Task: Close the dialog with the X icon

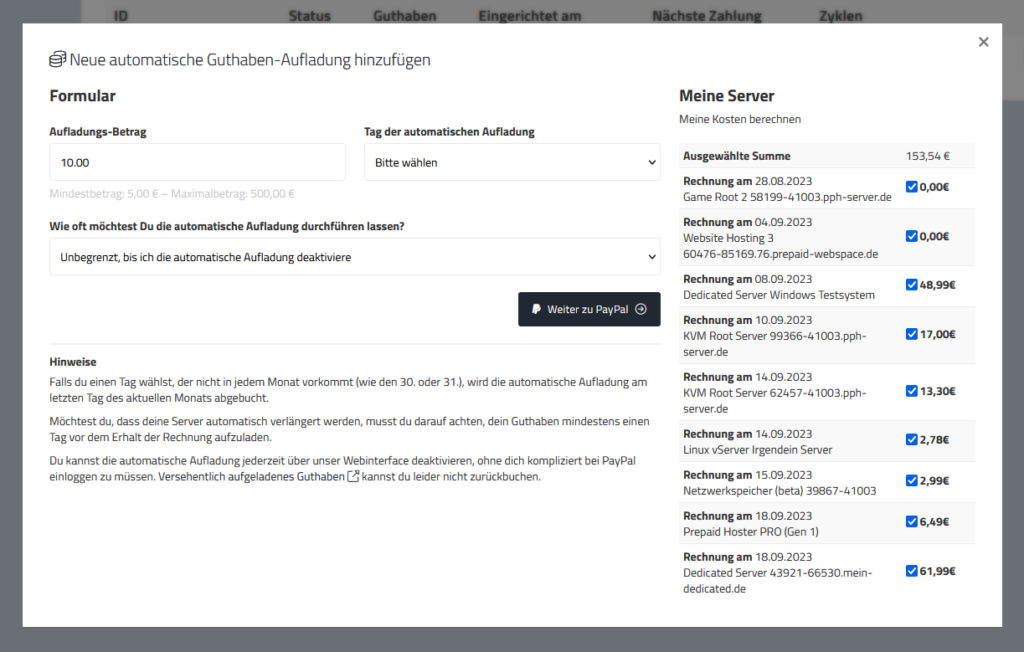Action: click(984, 42)
